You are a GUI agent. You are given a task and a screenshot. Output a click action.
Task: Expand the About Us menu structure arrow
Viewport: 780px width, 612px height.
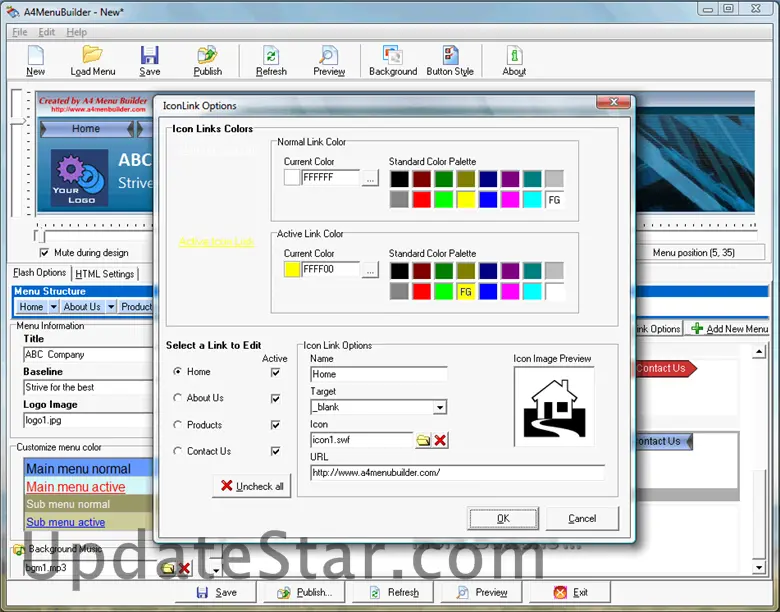coord(111,306)
